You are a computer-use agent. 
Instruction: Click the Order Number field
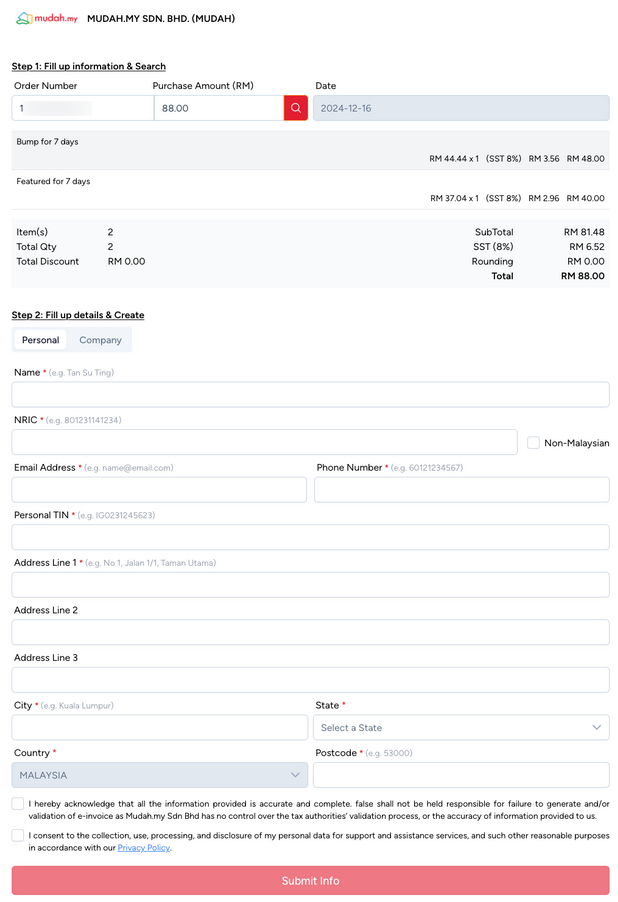coord(82,108)
